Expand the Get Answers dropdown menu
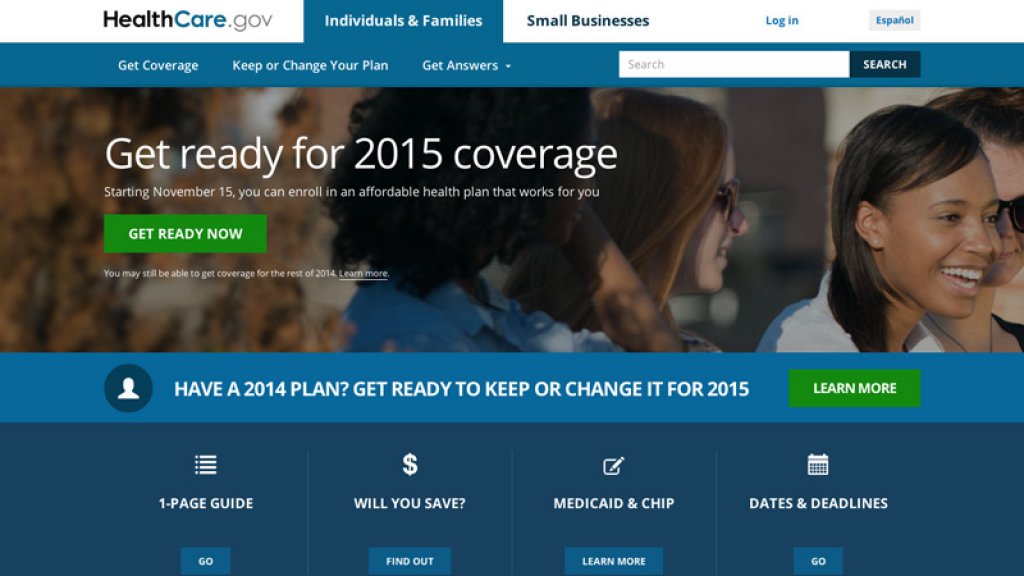 click(466, 65)
